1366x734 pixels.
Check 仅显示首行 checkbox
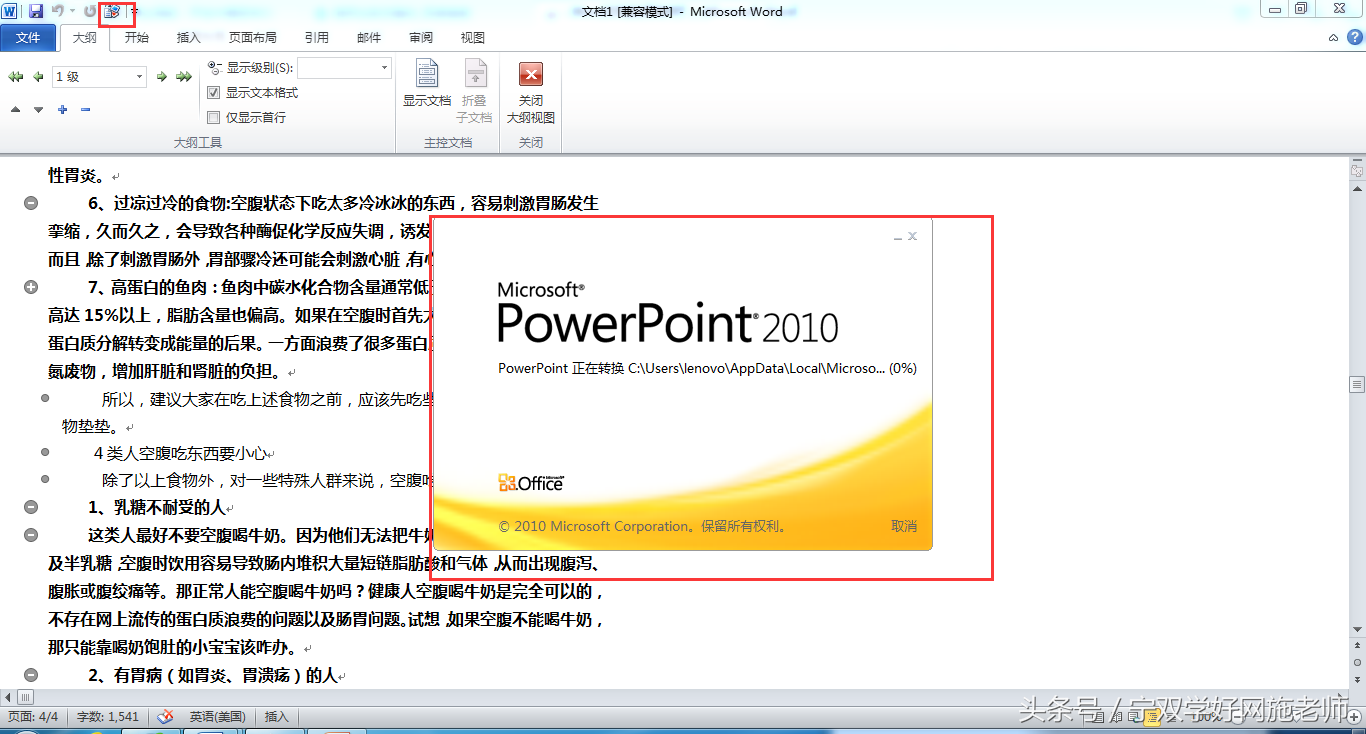tap(213, 117)
